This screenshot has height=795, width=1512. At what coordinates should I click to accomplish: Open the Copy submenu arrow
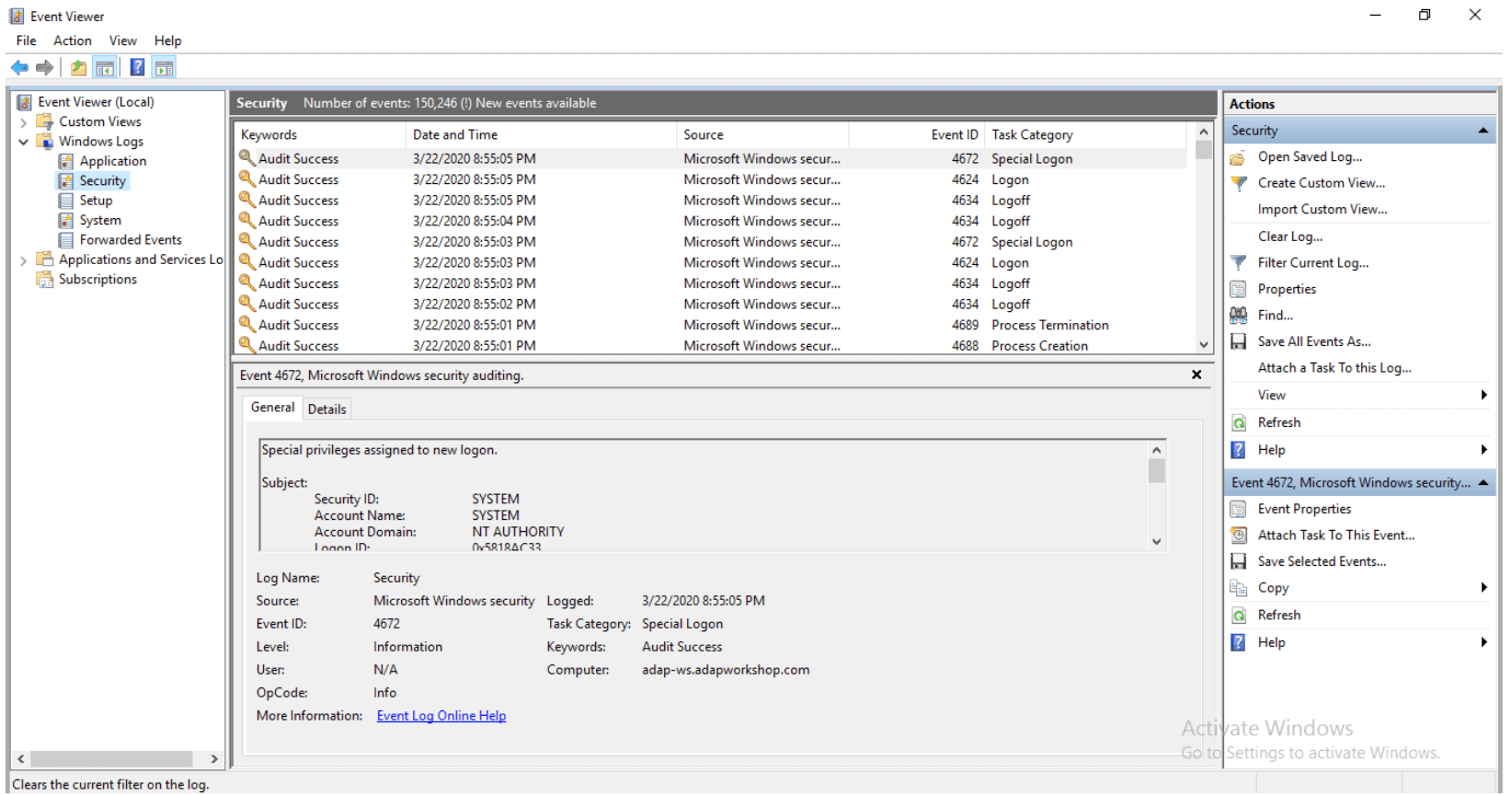pos(1483,588)
